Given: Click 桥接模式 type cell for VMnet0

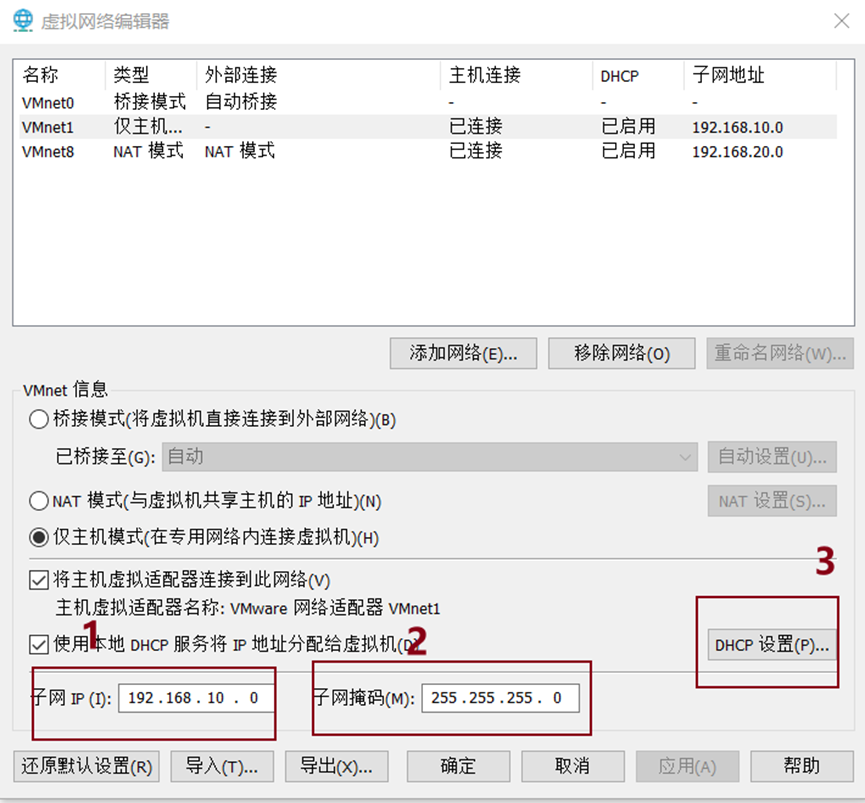Looking at the screenshot, I should [x=149, y=102].
